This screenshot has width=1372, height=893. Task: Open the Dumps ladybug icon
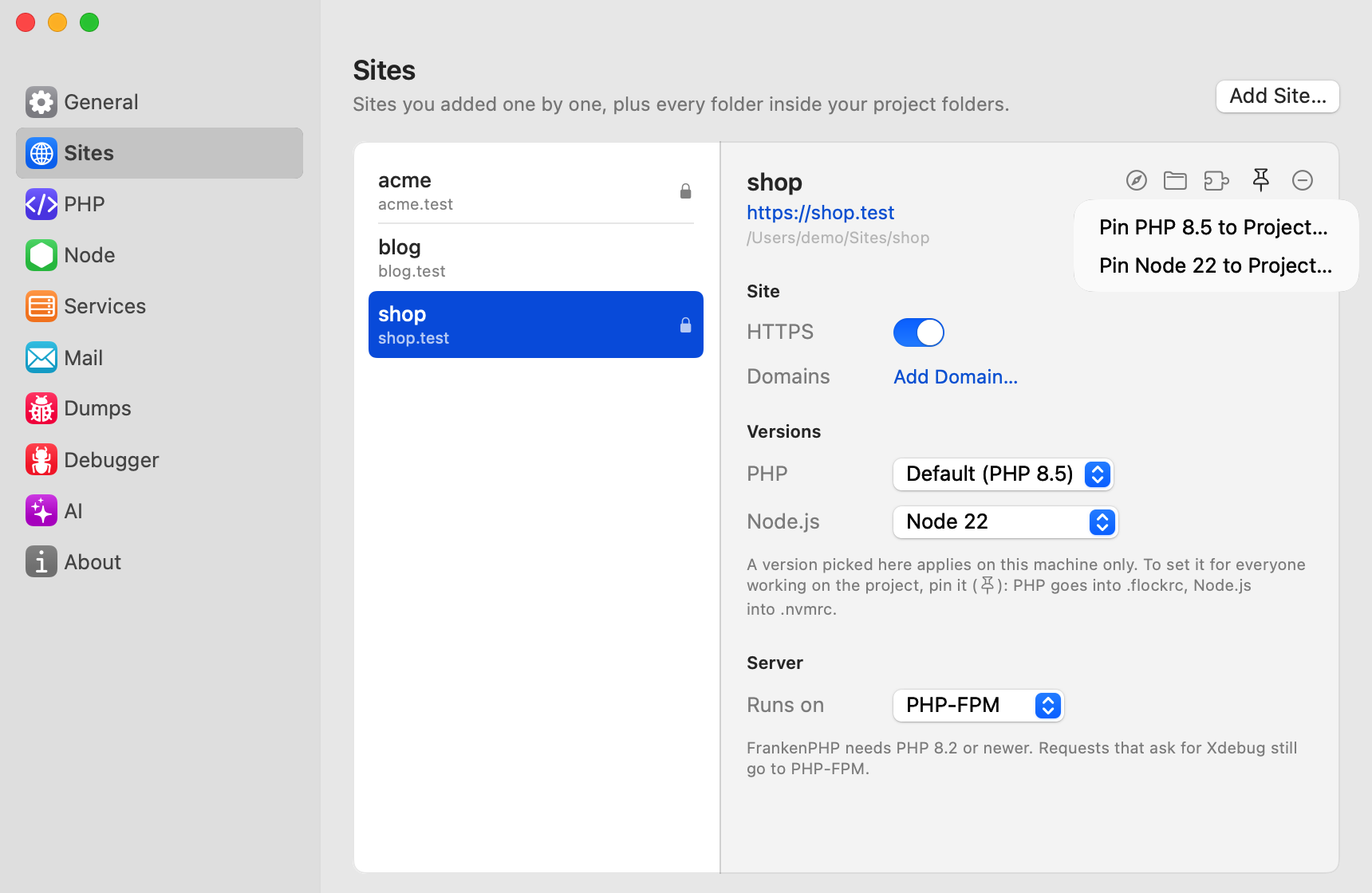[x=41, y=408]
